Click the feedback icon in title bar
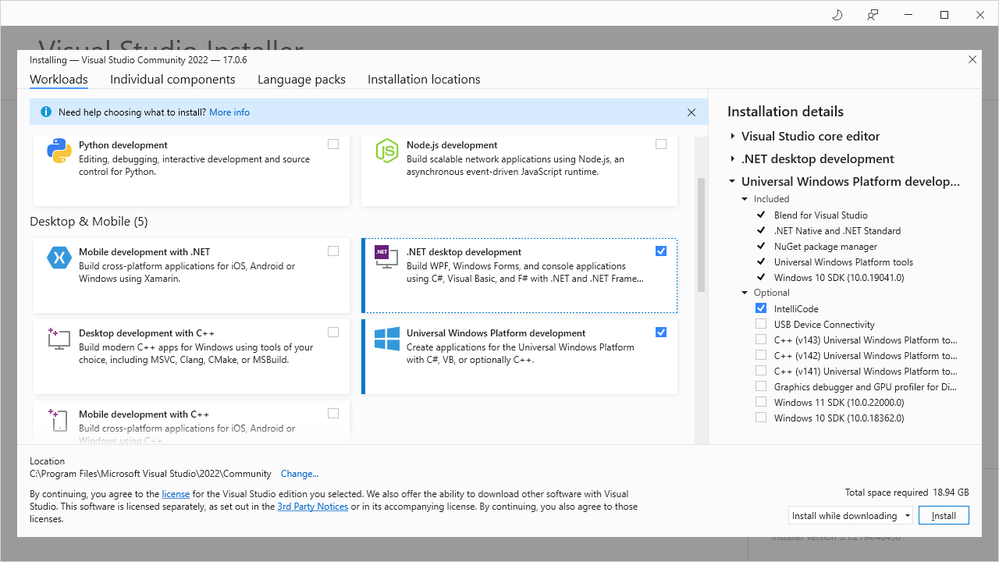 coord(873,15)
